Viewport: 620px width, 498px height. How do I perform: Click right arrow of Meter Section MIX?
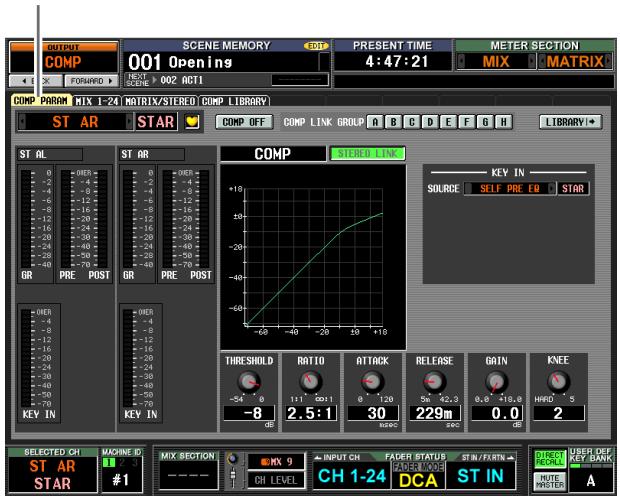point(531,61)
